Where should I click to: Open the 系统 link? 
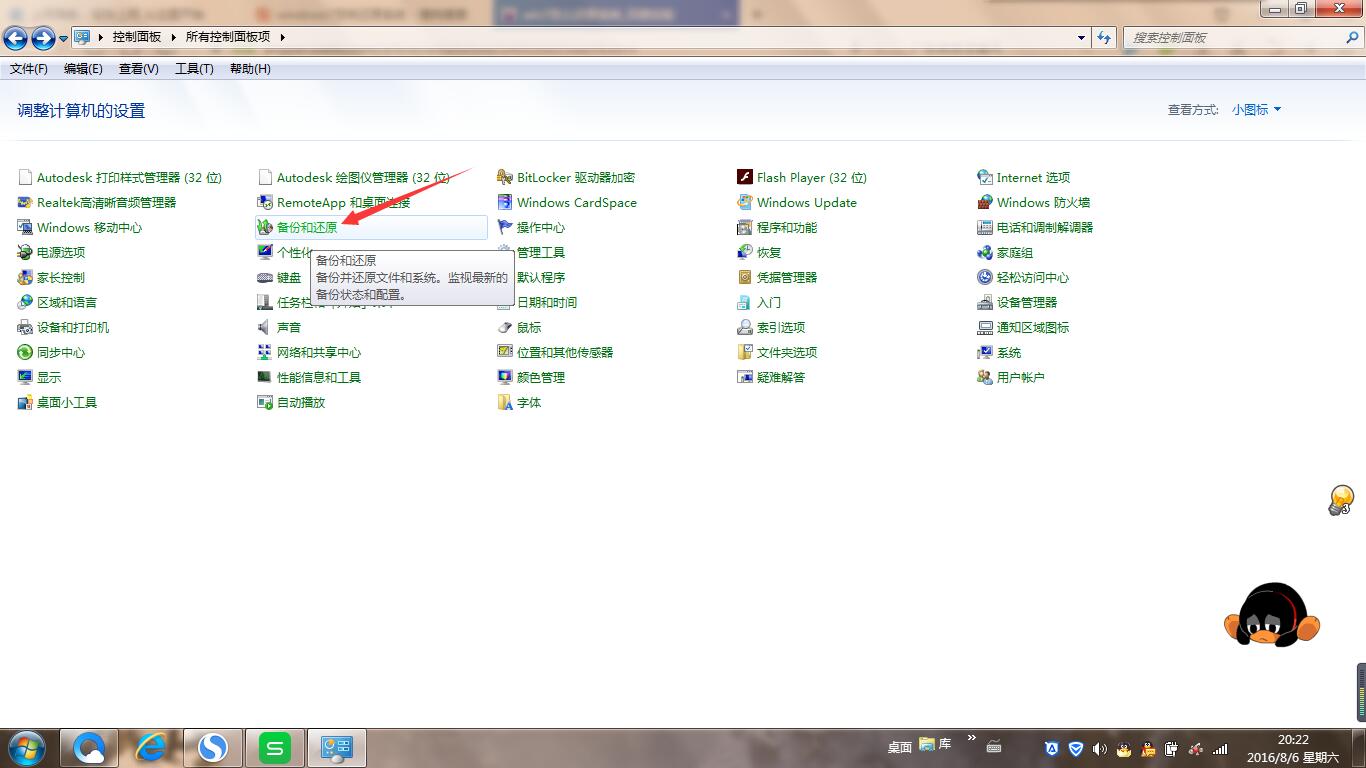[1009, 352]
